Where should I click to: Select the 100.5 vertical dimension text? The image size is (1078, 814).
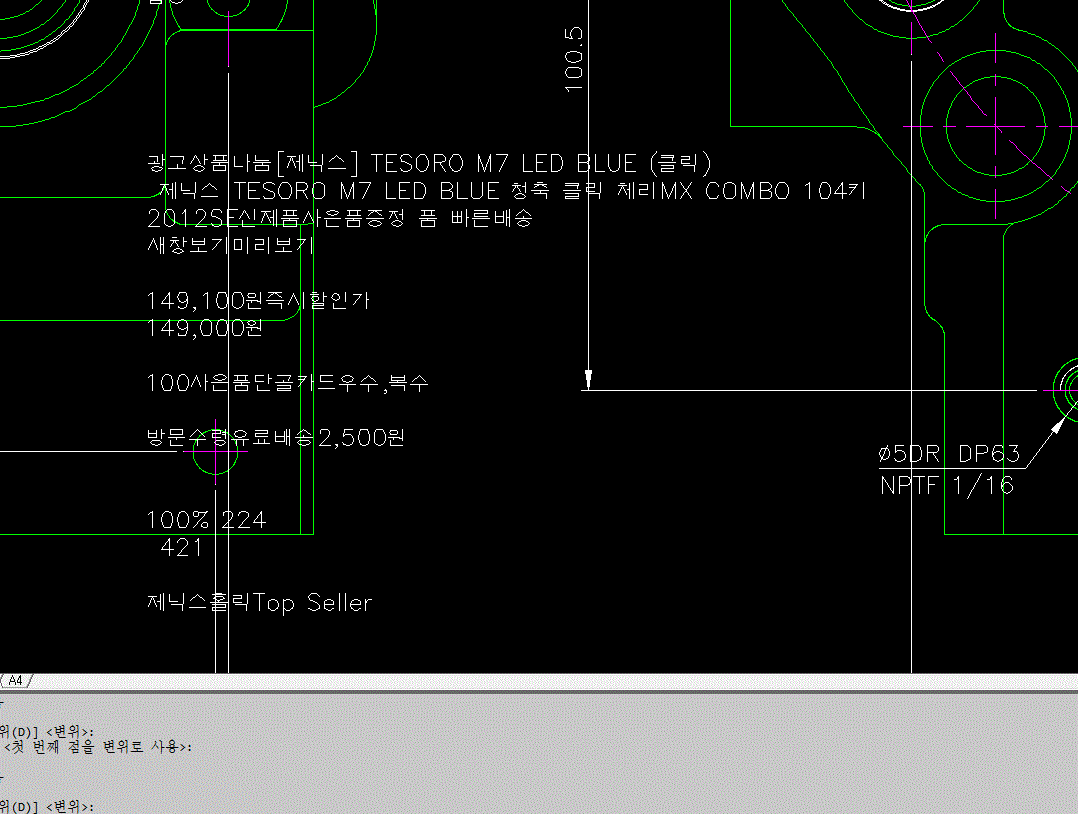point(573,59)
